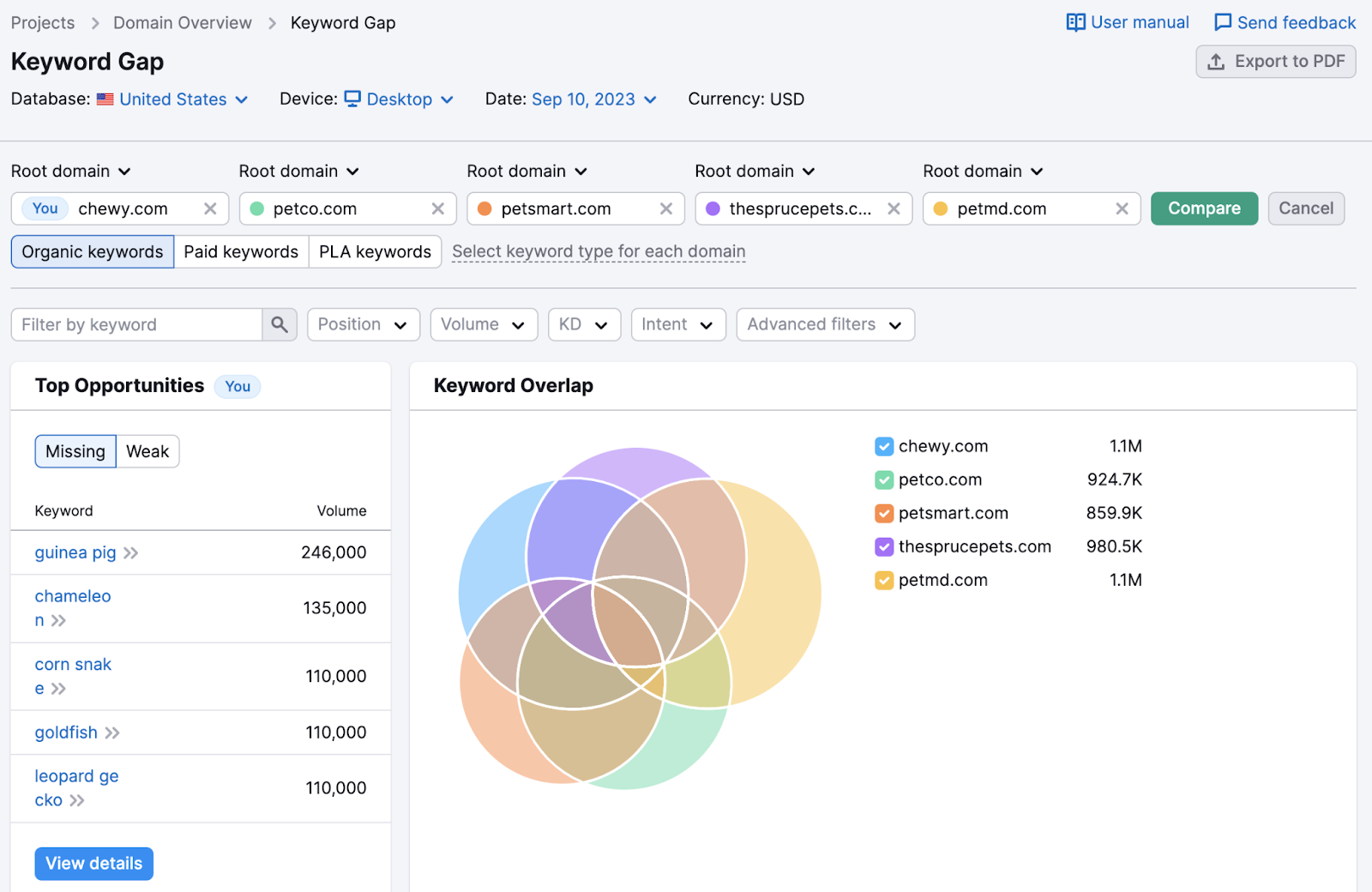Click in Filter by keyword field
The image size is (1372, 892).
[x=136, y=324]
